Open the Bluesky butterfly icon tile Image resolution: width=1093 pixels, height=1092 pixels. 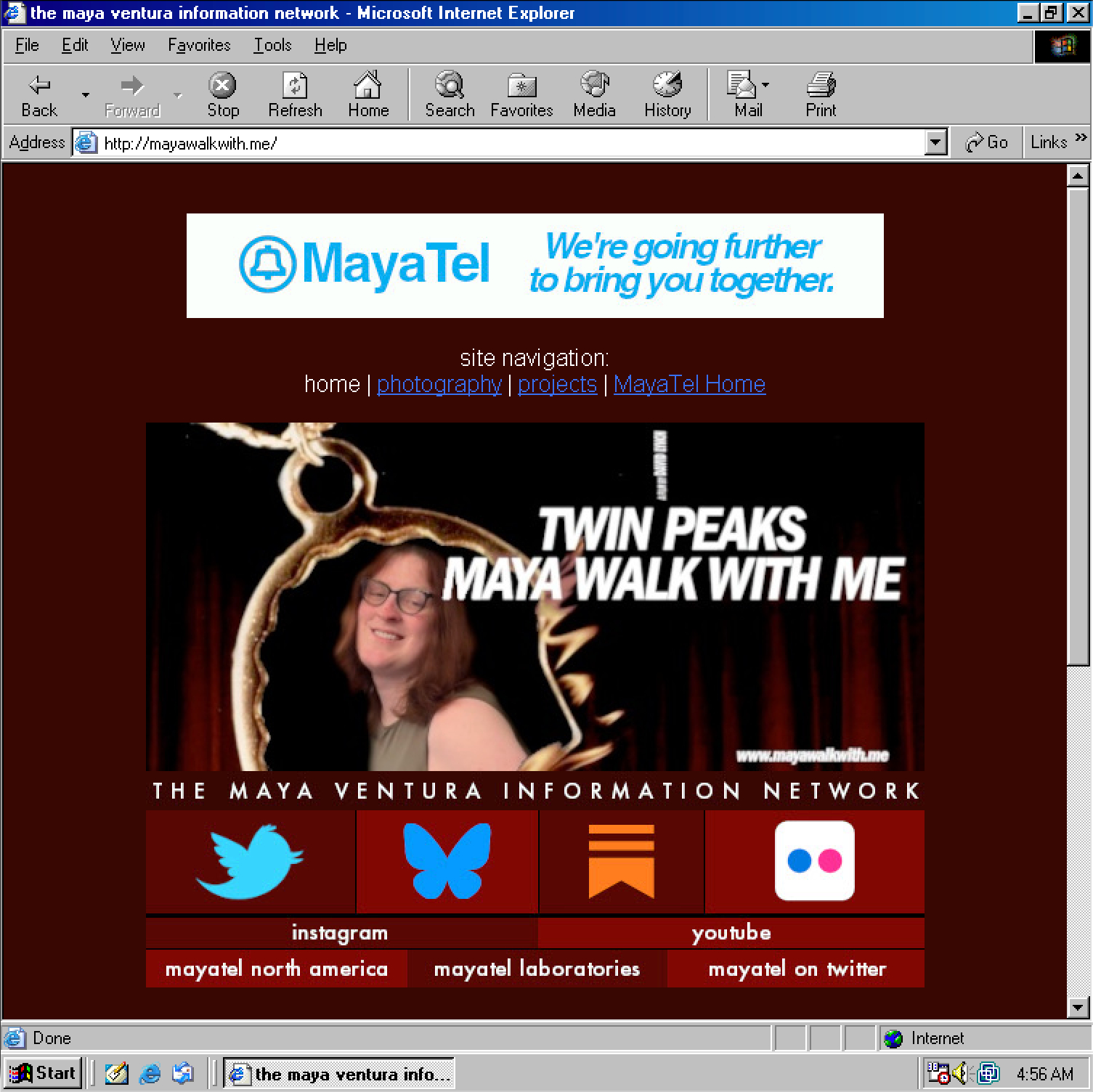click(x=447, y=861)
